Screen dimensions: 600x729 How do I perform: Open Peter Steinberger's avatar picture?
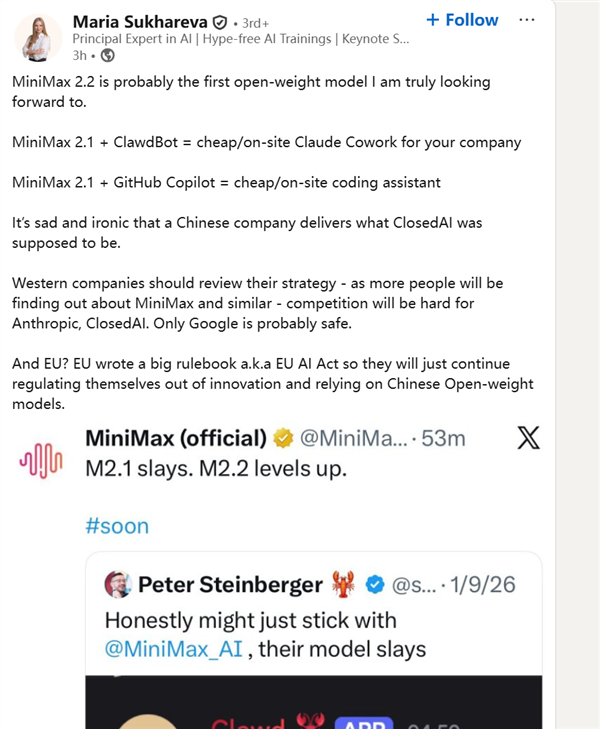117,584
